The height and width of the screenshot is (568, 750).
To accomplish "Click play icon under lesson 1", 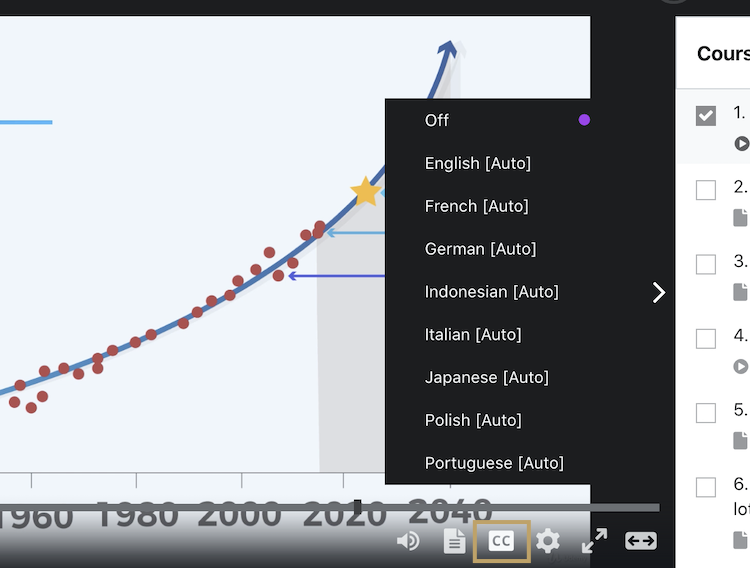I will (x=741, y=143).
